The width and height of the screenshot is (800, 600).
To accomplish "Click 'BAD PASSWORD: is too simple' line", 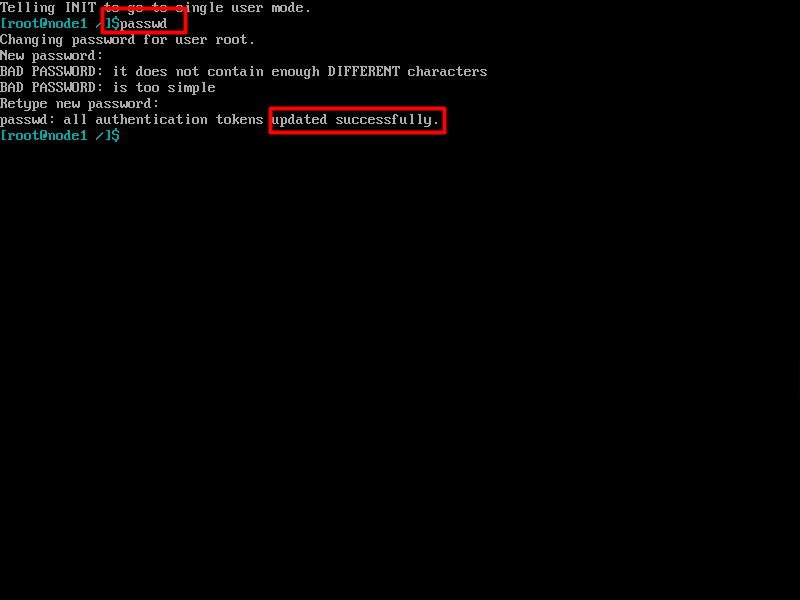I will pyautogui.click(x=108, y=88).
